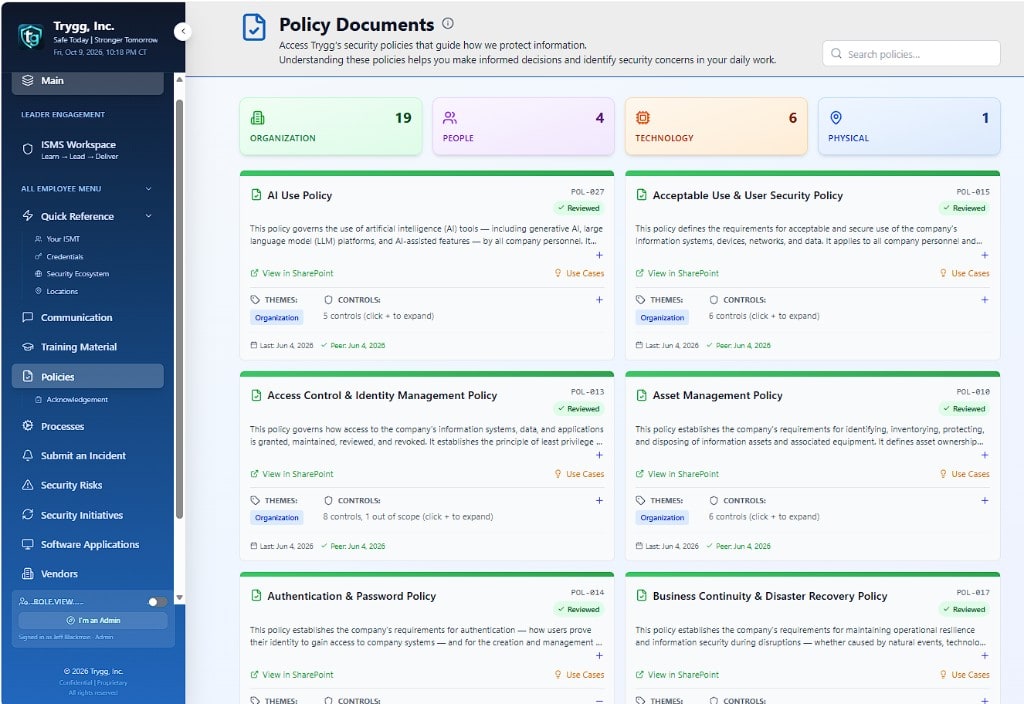Click Themes tag icon in Access Control card
1024x704 pixels.
click(x=255, y=500)
